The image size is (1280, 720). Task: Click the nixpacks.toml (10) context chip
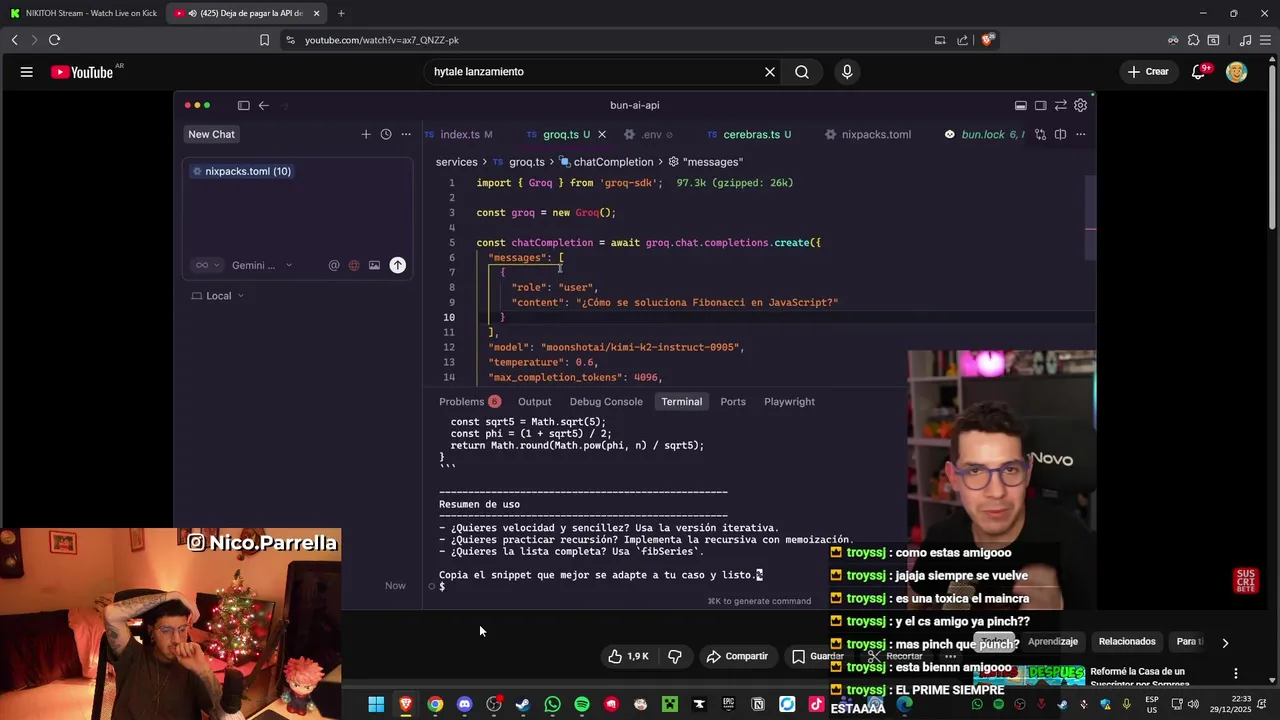point(241,171)
